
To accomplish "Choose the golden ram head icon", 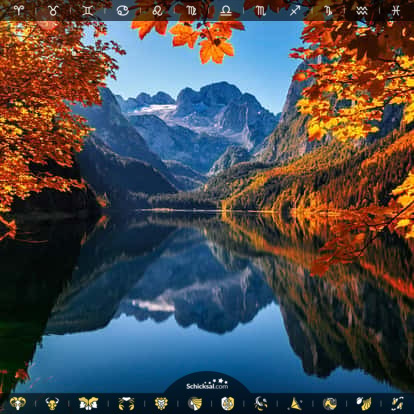I will tap(17, 403).
